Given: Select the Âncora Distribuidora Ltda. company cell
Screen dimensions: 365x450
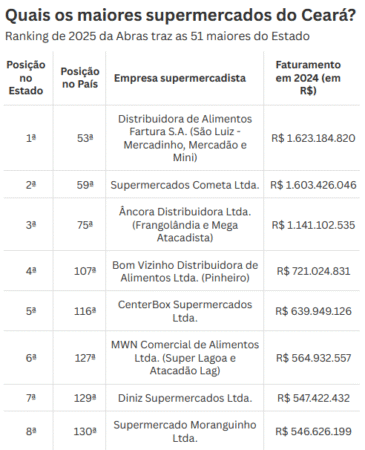Looking at the screenshot, I should click(x=185, y=225).
